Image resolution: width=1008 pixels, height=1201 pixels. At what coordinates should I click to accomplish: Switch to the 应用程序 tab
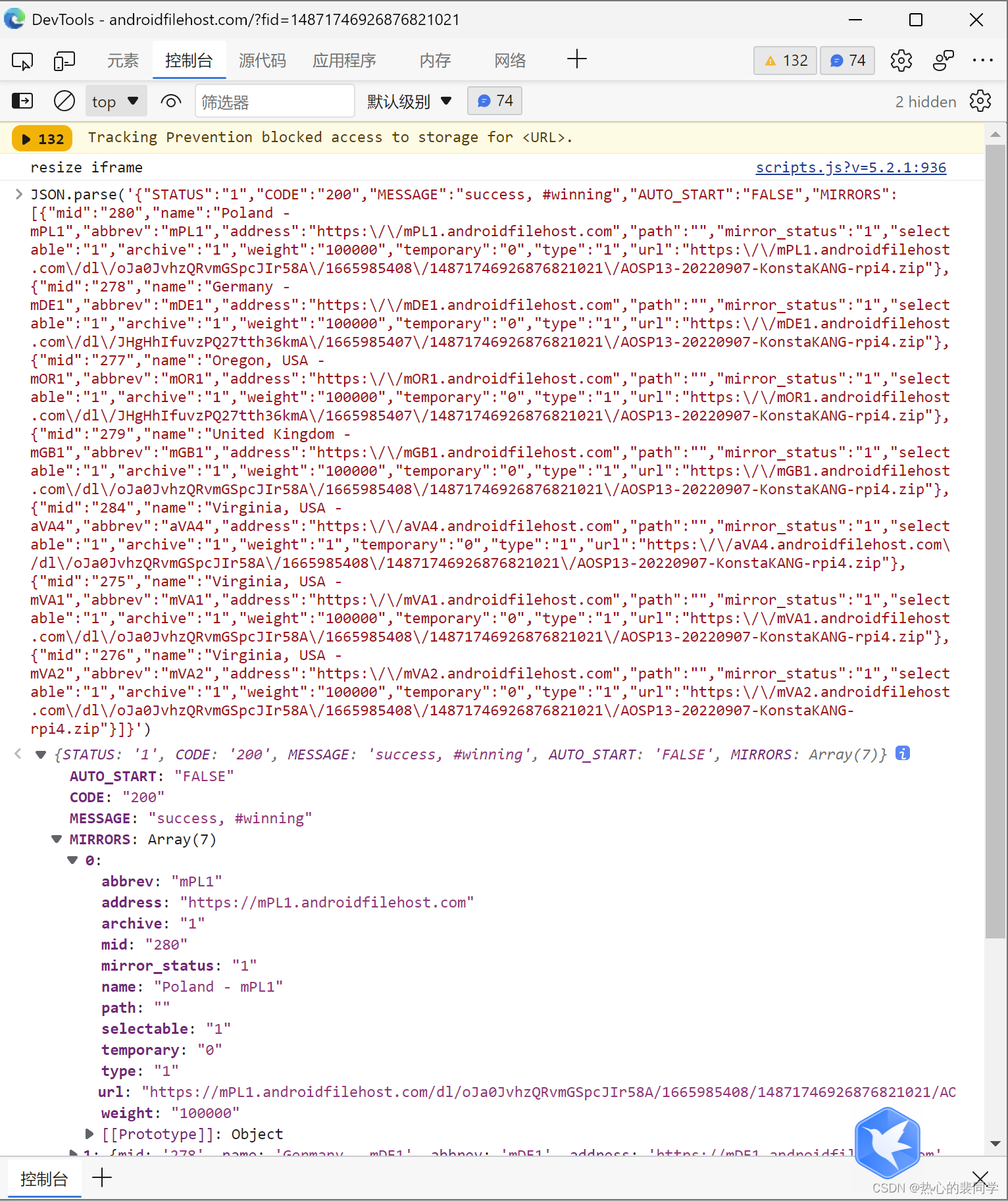pyautogui.click(x=344, y=61)
